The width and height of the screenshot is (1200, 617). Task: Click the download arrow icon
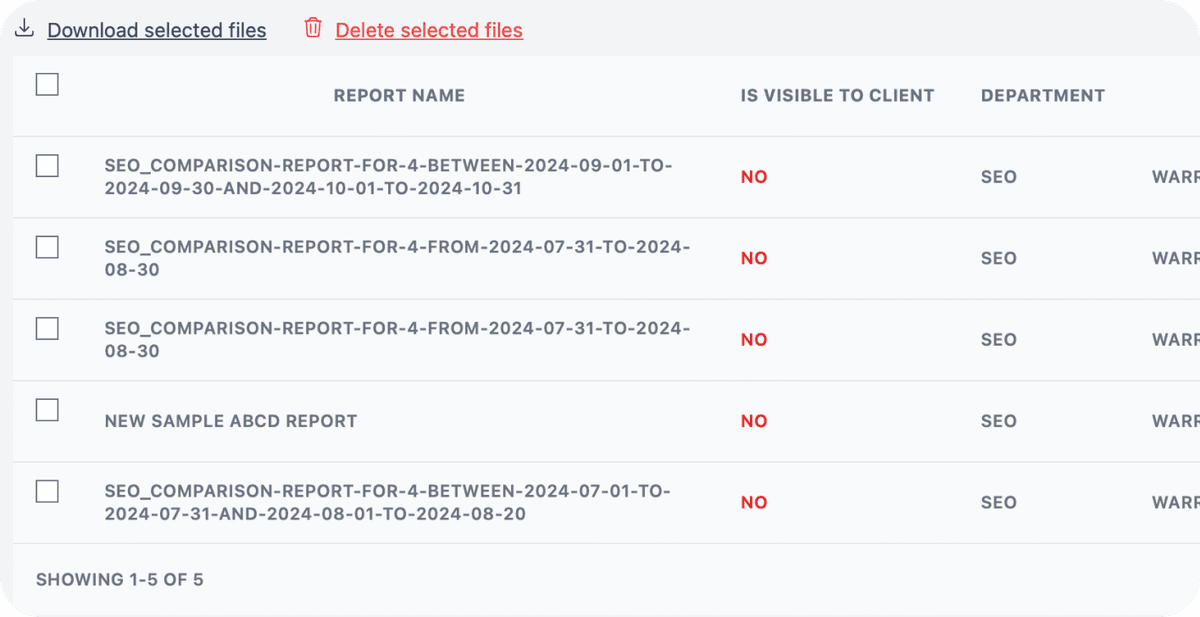coord(25,29)
